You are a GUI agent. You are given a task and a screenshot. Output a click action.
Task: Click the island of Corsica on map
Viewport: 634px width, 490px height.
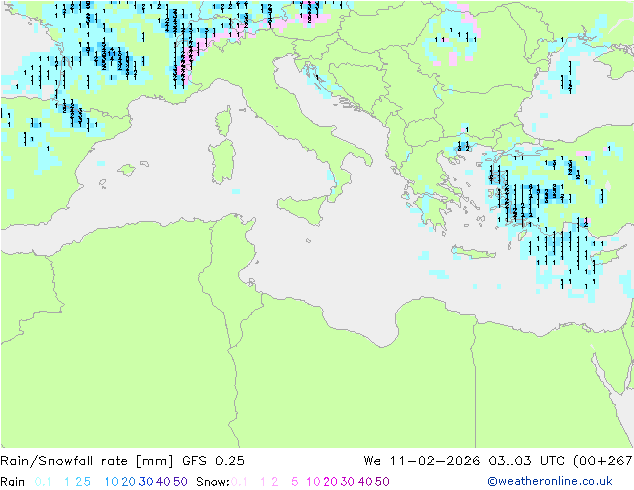224,121
